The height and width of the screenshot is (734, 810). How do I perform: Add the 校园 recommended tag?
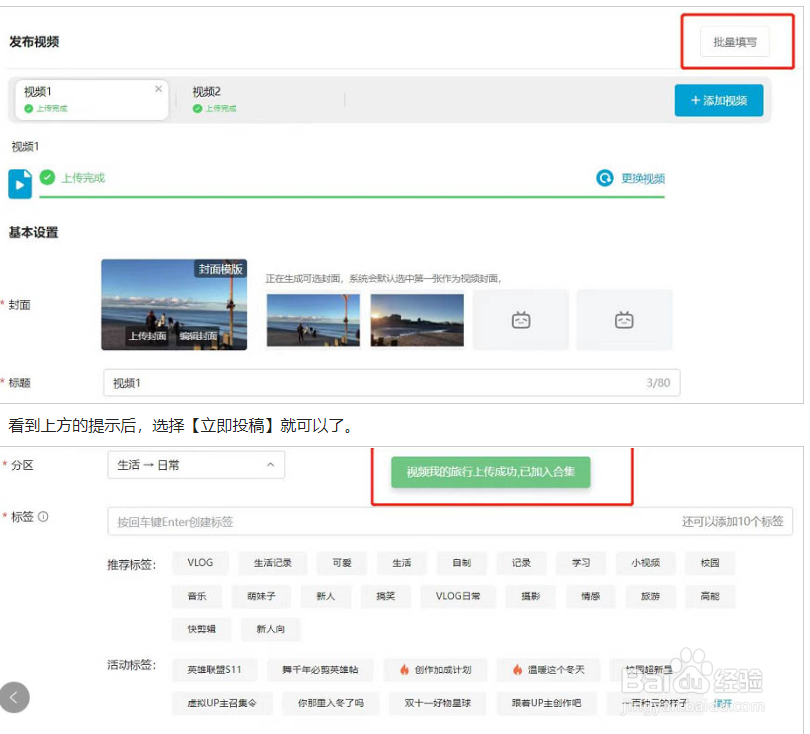710,563
